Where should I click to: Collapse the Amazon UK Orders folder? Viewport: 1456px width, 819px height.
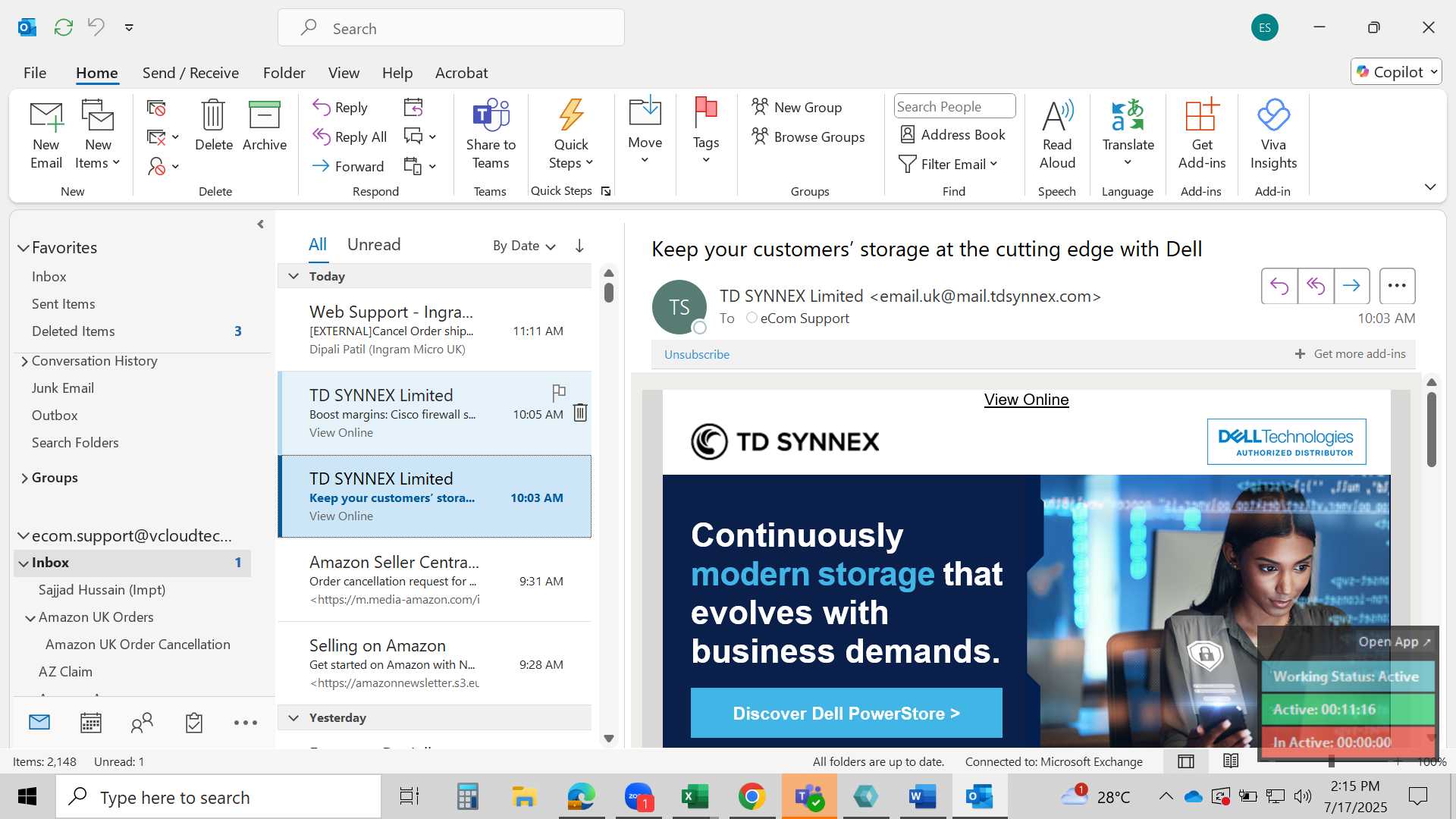coord(30,618)
